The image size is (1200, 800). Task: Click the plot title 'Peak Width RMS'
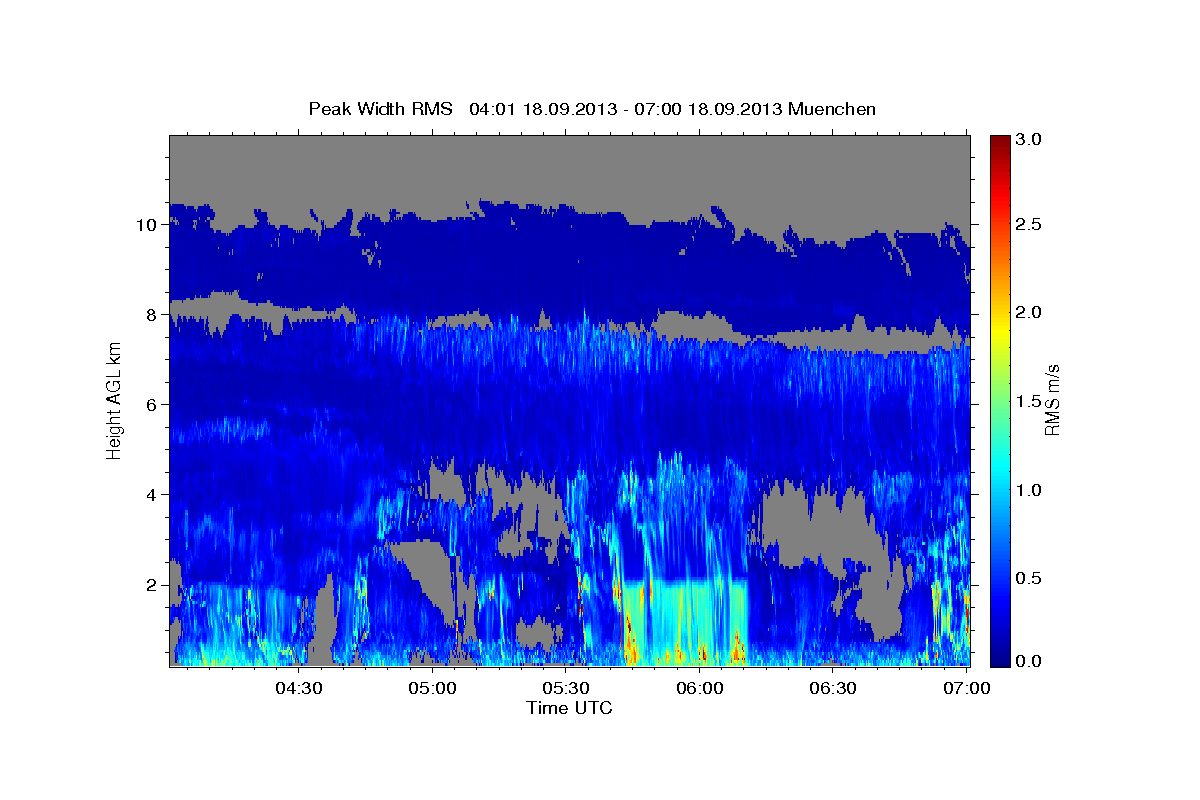tap(381, 109)
